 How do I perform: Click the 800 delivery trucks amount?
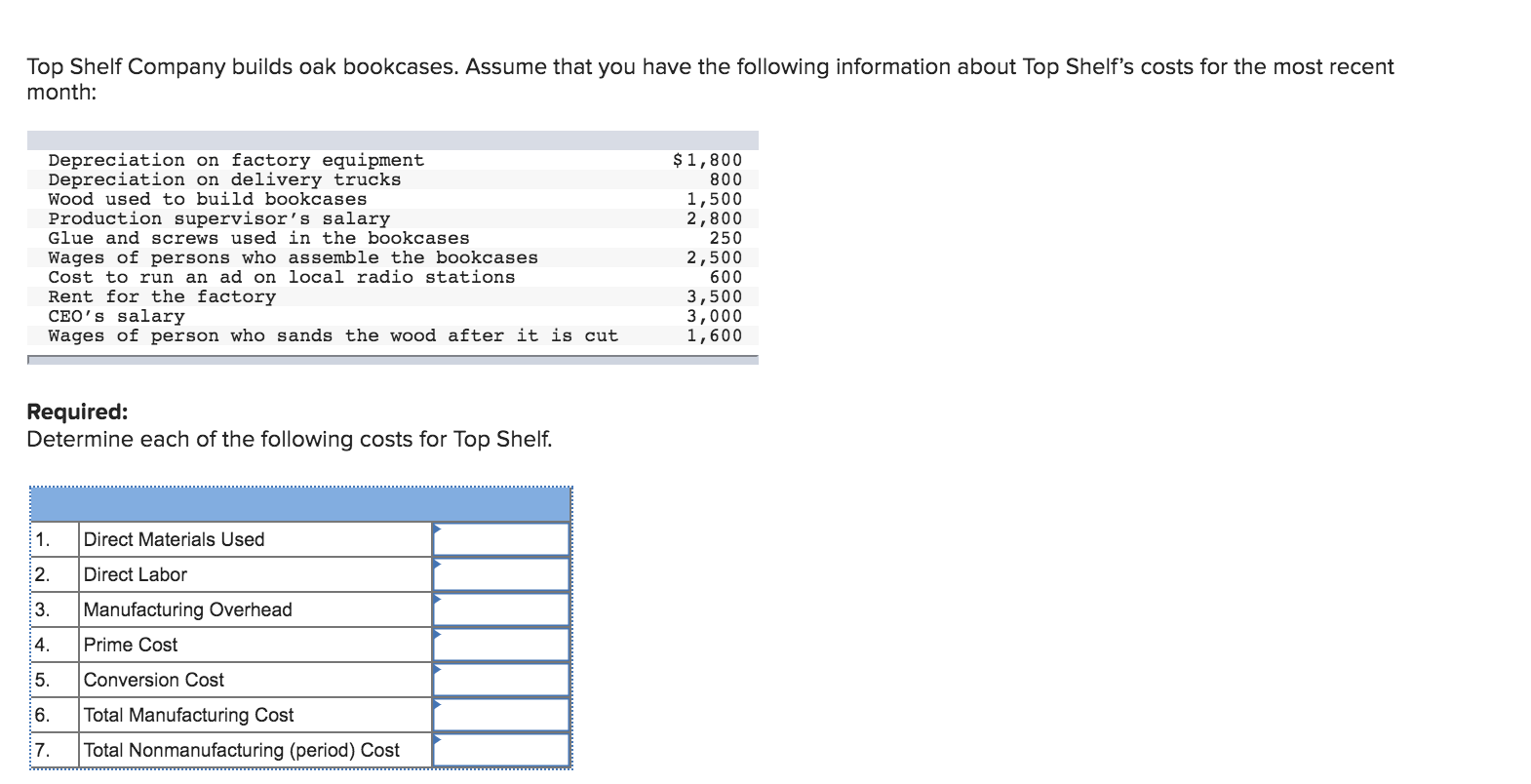(726, 179)
